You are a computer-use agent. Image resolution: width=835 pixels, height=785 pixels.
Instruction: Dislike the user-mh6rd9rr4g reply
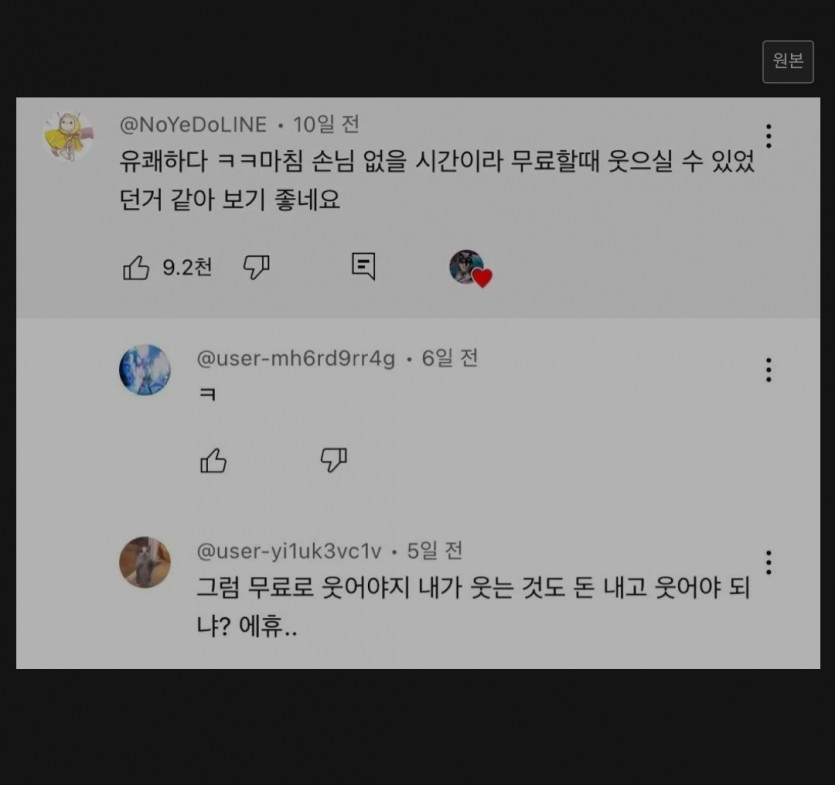(333, 460)
